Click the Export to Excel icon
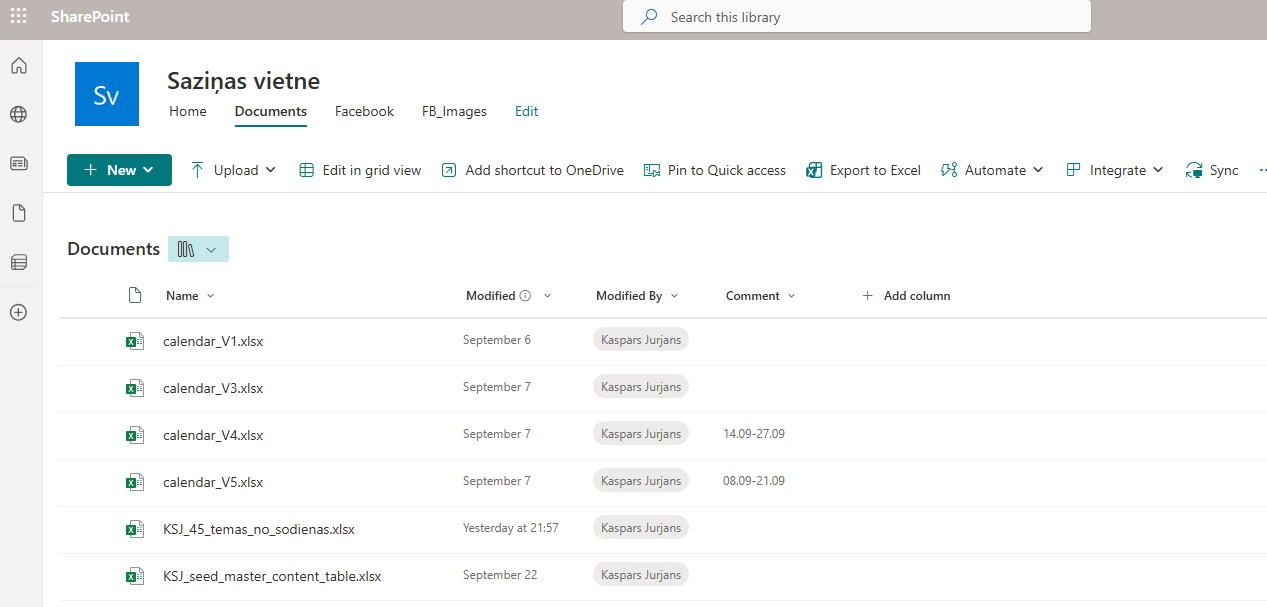The height and width of the screenshot is (607, 1267). tap(816, 170)
